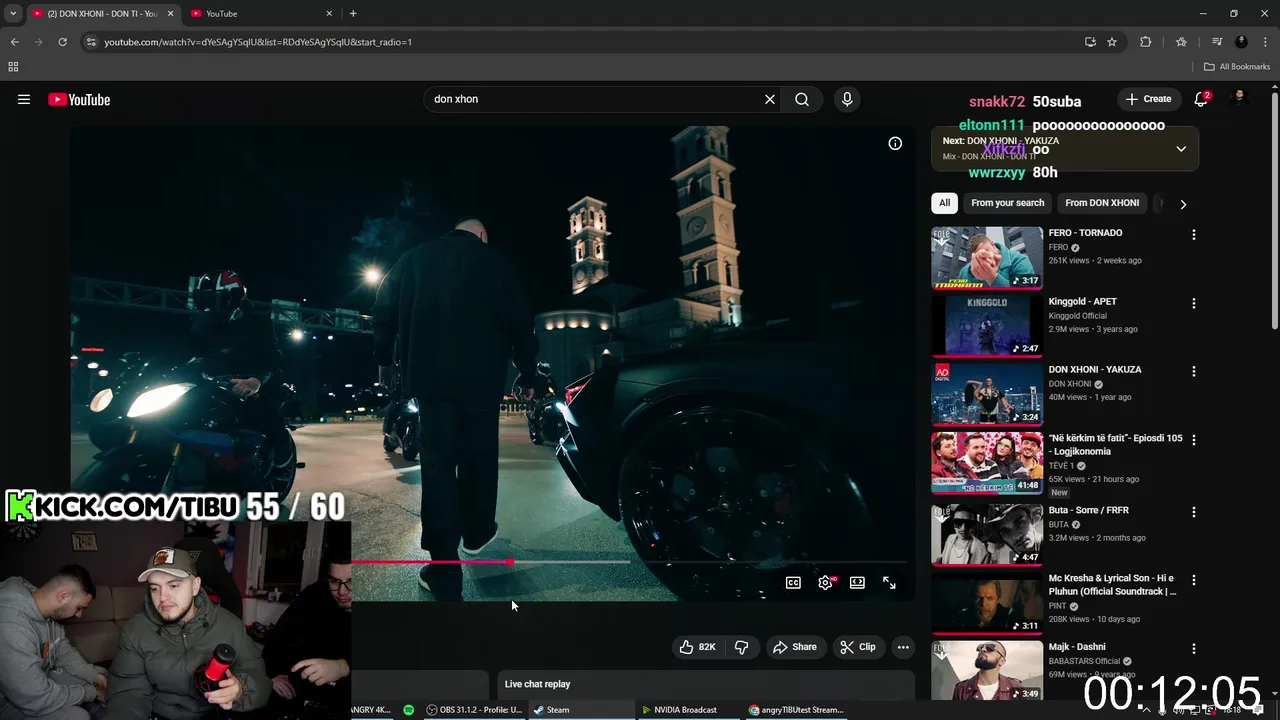Switch to NVIDIA Broadcast in taskbar
This screenshot has width=1280, height=720.
pyautogui.click(x=680, y=710)
